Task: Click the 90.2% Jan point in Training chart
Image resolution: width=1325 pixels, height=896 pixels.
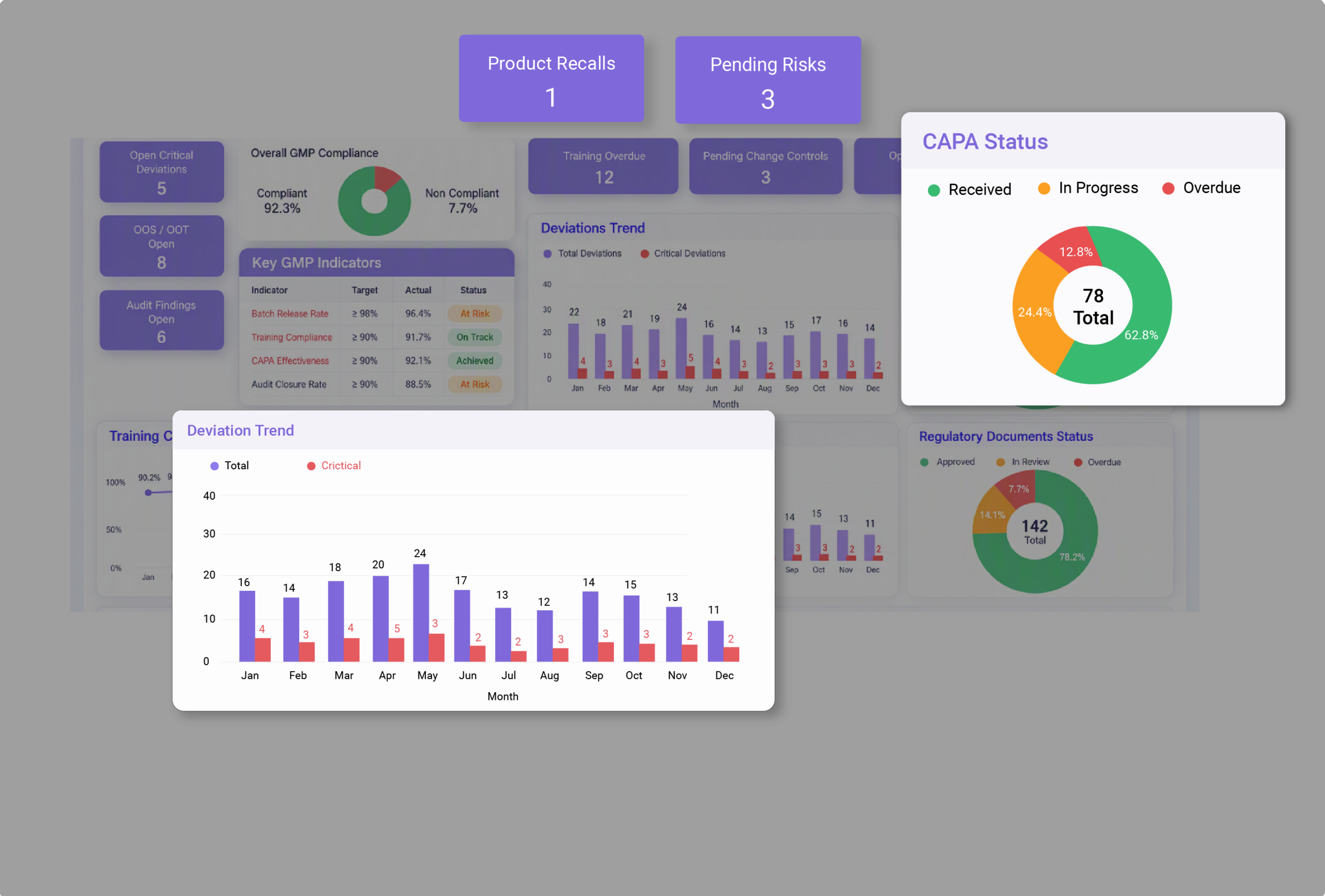Action: pos(148,492)
